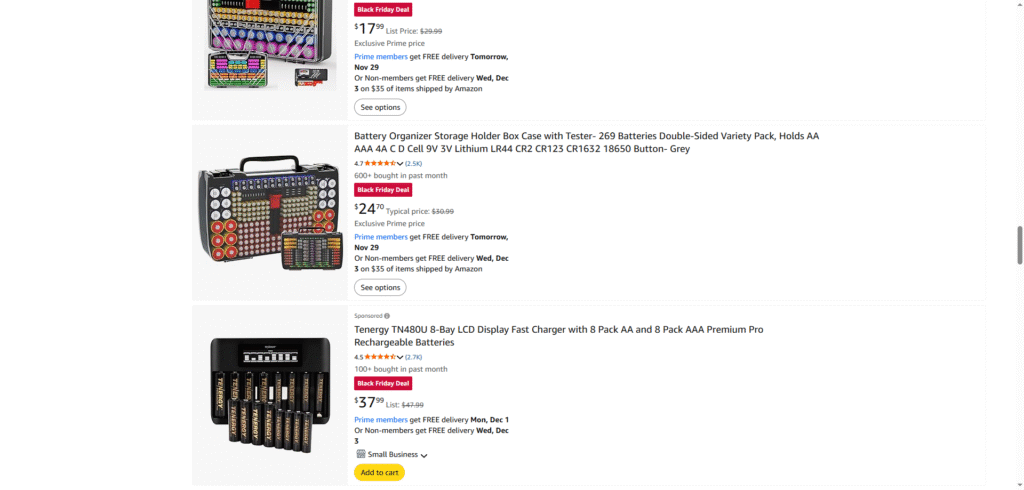Click Prime members link on $24.70 listing
The width and height of the screenshot is (1024, 490).
pos(381,237)
